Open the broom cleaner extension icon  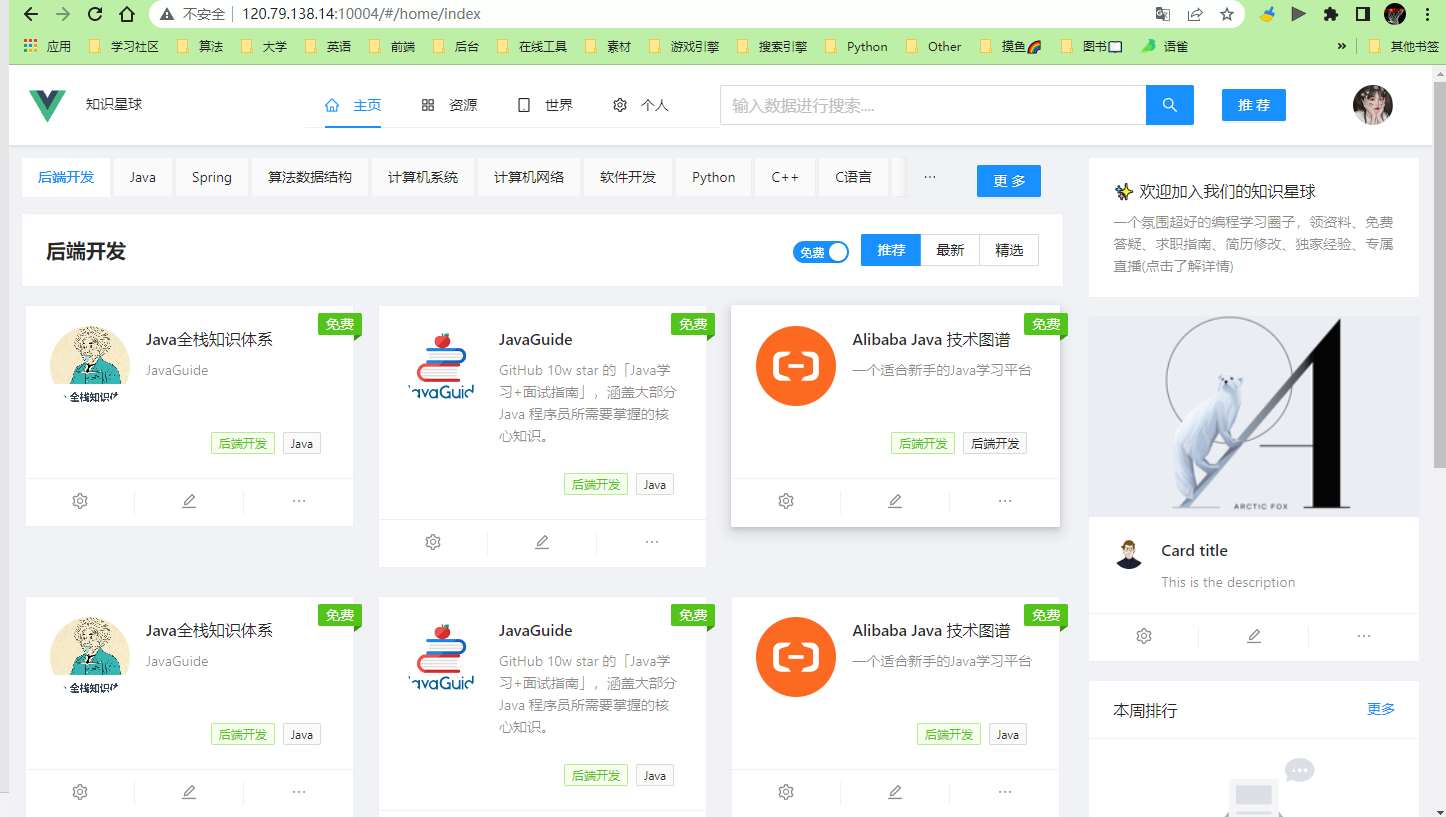pos(1267,14)
